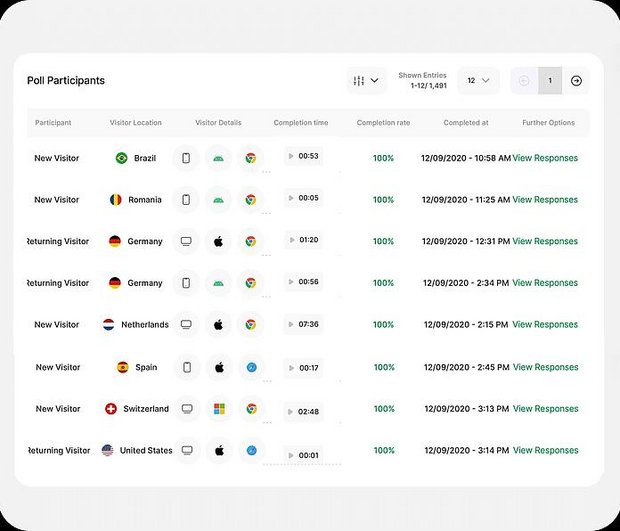Play the 00:53 completion recording
Screen dimensions: 620x531
[291, 156]
